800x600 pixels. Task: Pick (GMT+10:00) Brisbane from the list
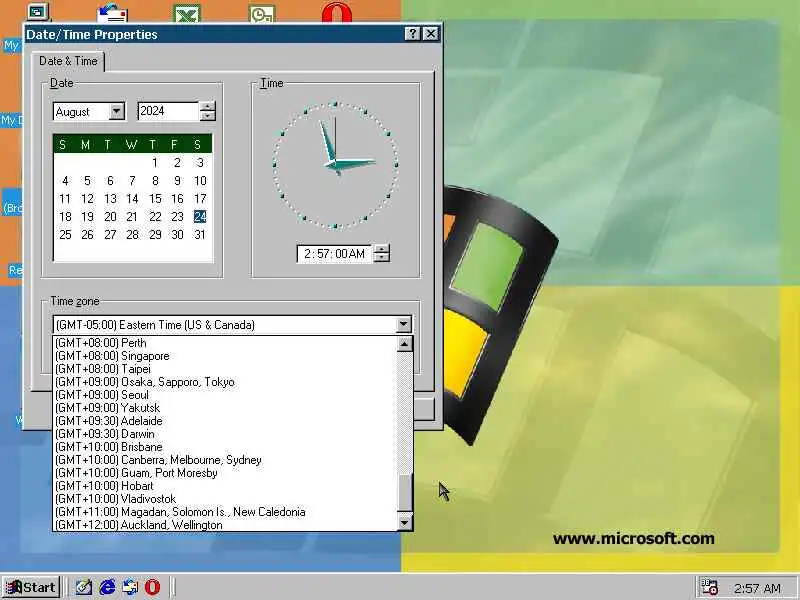tap(224, 447)
